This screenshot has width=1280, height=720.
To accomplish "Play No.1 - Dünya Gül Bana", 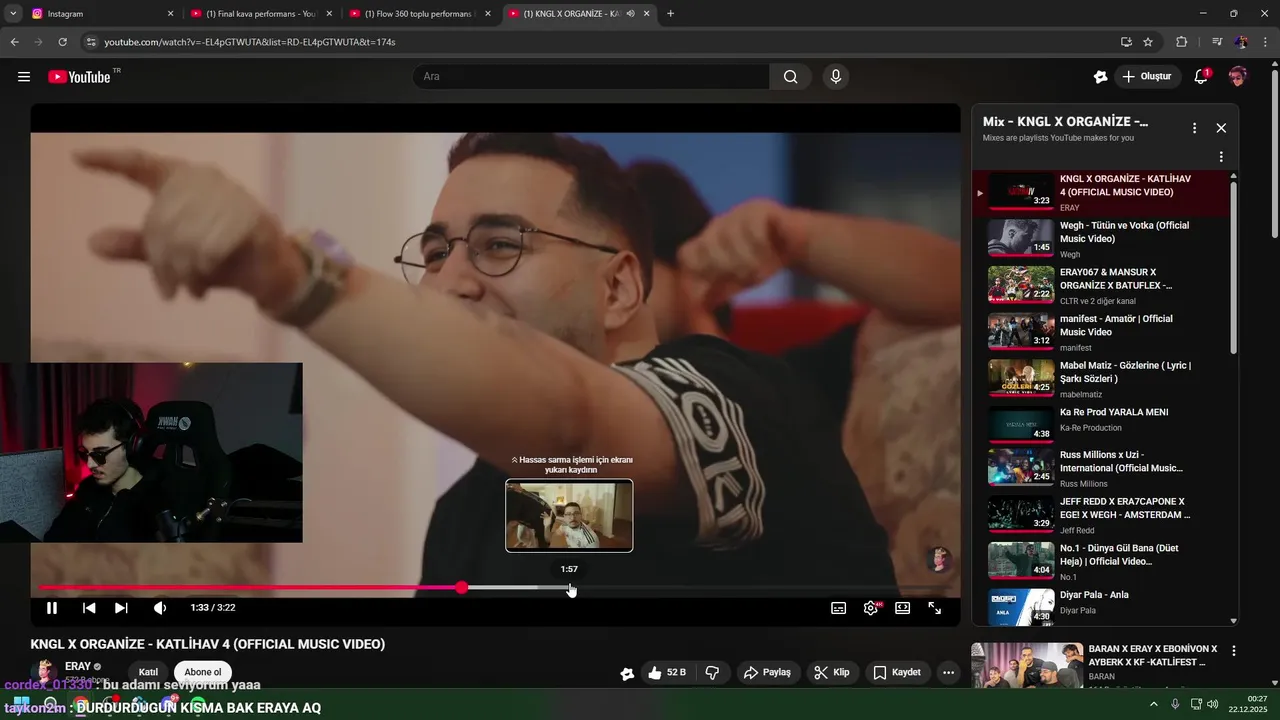I will tap(1100, 562).
